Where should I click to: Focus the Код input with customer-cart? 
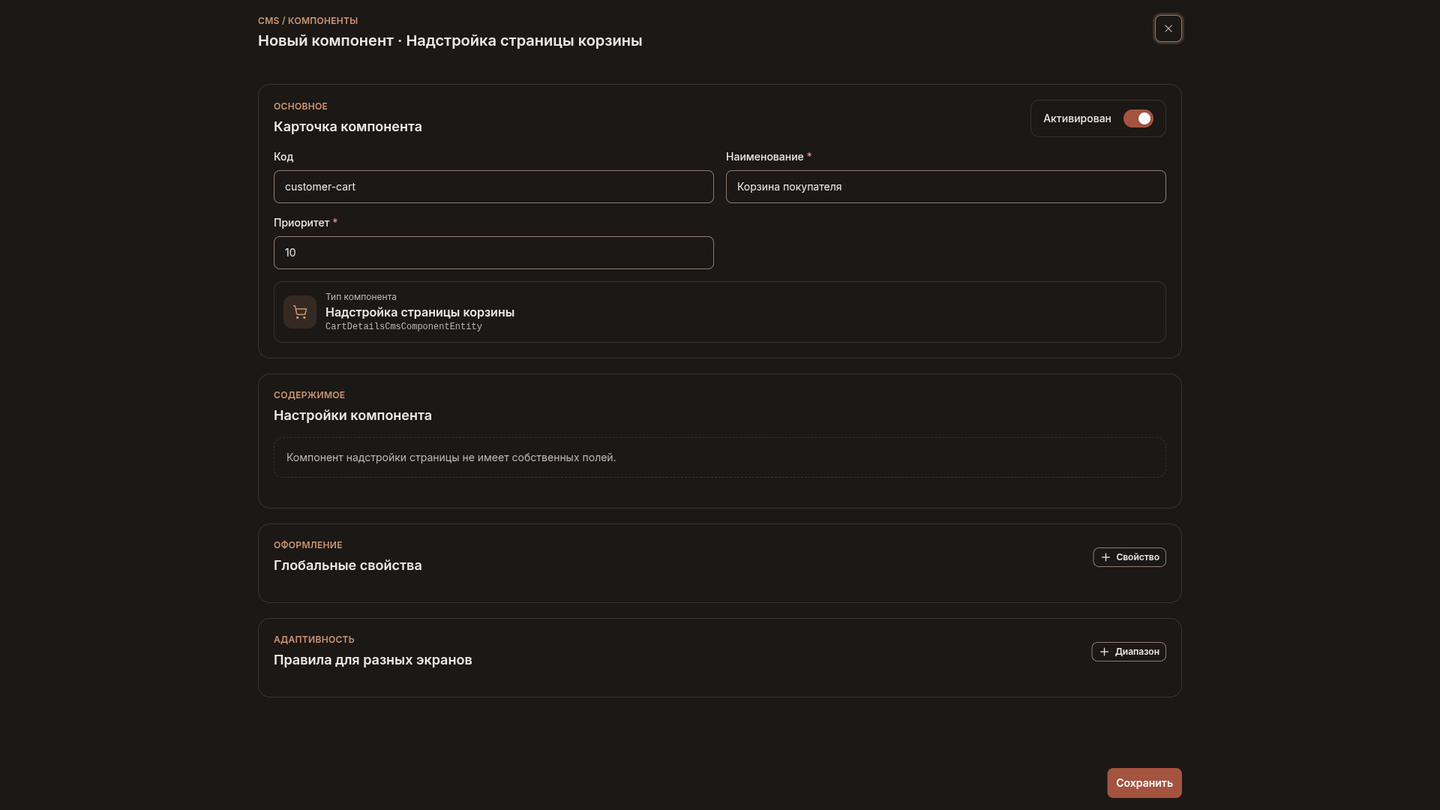493,186
